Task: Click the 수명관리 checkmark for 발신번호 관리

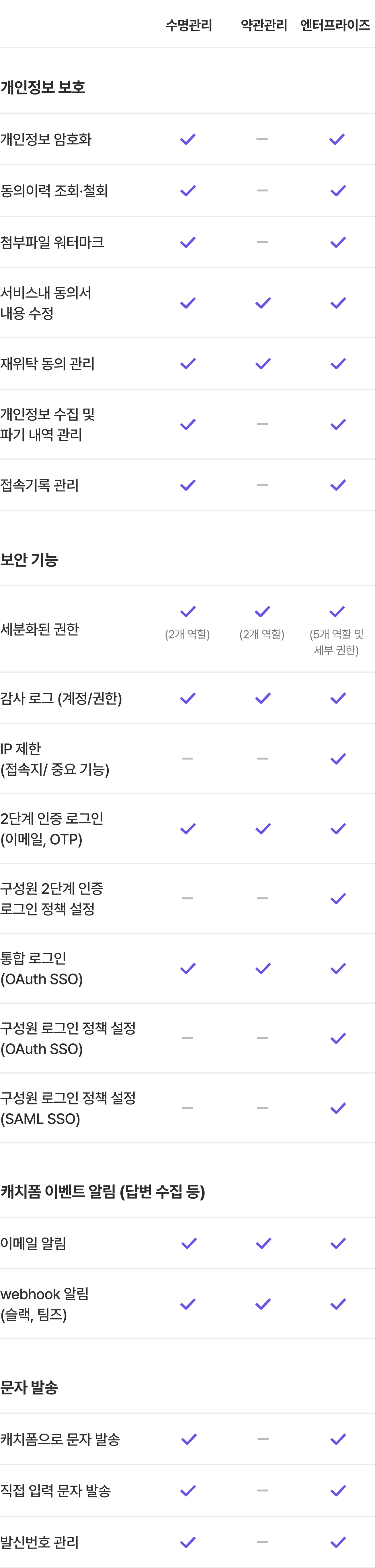Action: (188, 1542)
